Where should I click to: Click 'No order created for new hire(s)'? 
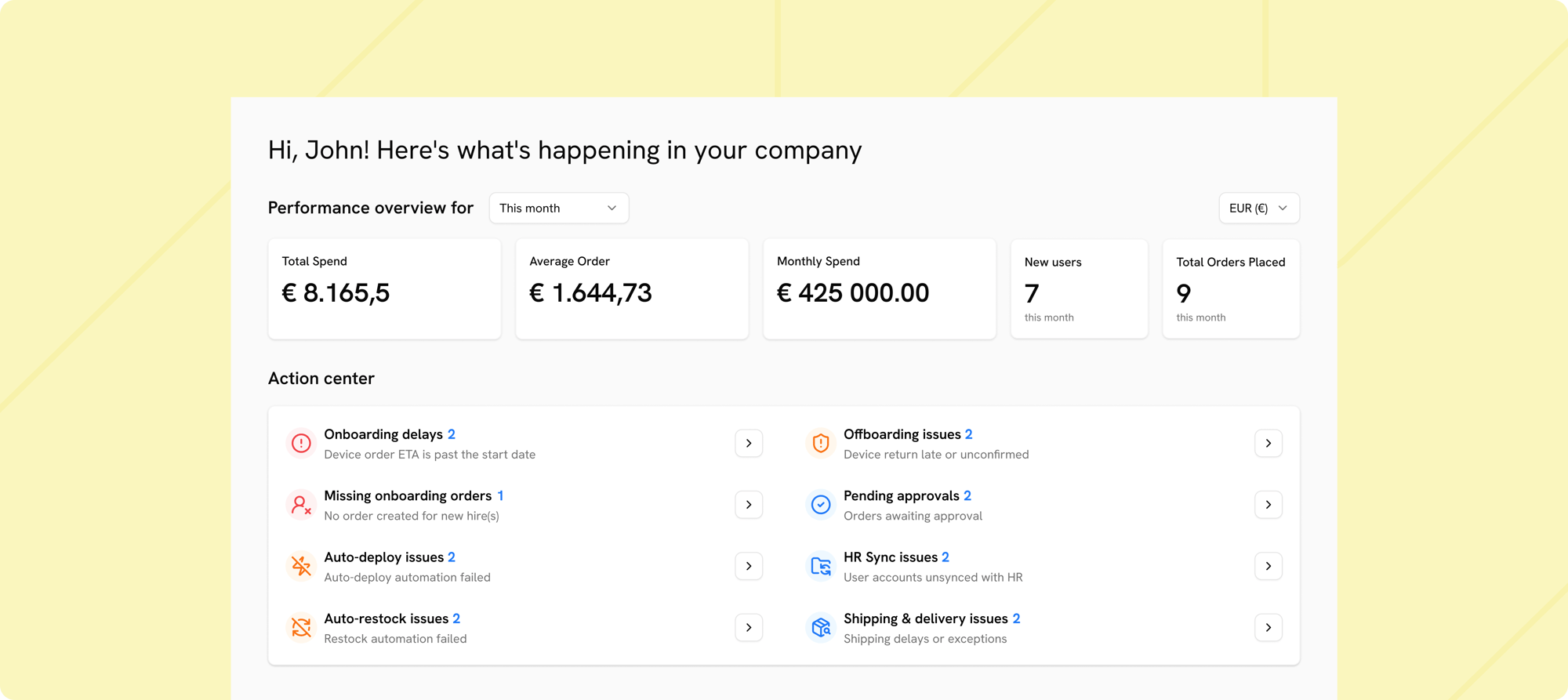412,516
